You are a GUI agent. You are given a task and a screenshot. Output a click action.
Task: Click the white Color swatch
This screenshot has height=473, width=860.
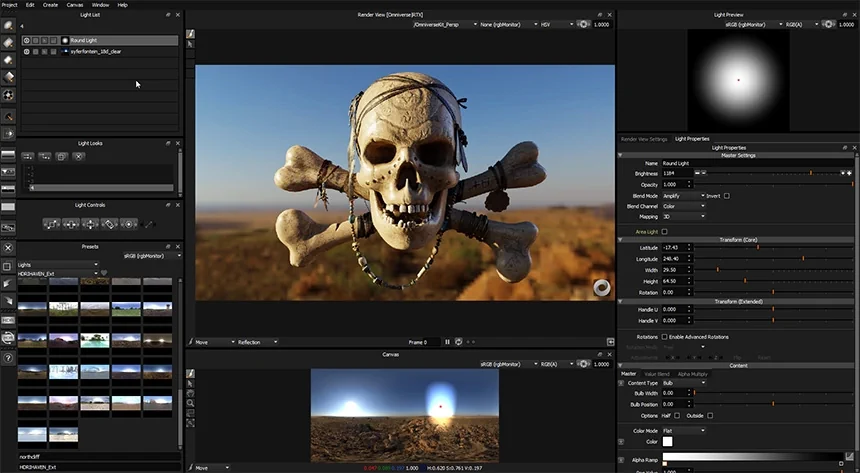(x=667, y=442)
